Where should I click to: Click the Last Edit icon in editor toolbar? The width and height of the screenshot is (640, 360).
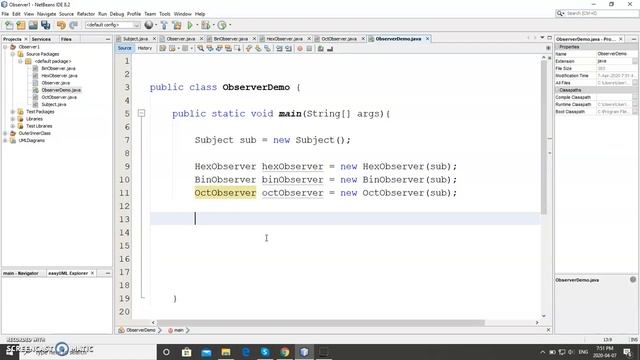(162, 49)
